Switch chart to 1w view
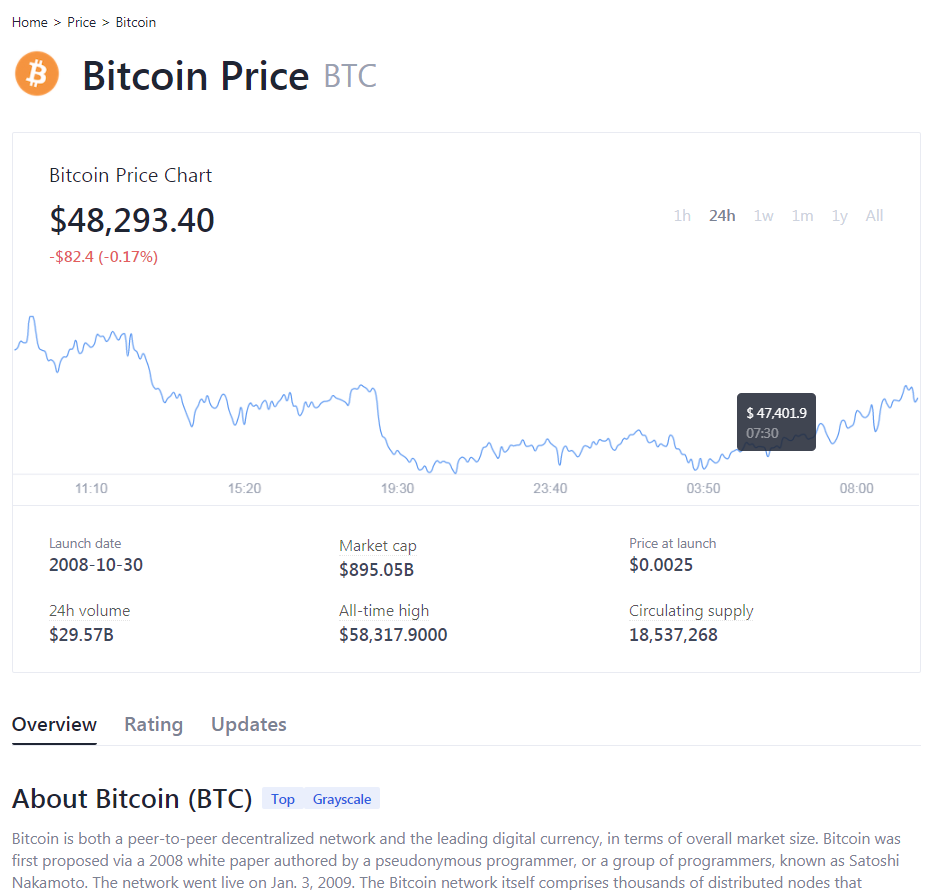Viewport: 932px width, 890px height. pos(763,215)
